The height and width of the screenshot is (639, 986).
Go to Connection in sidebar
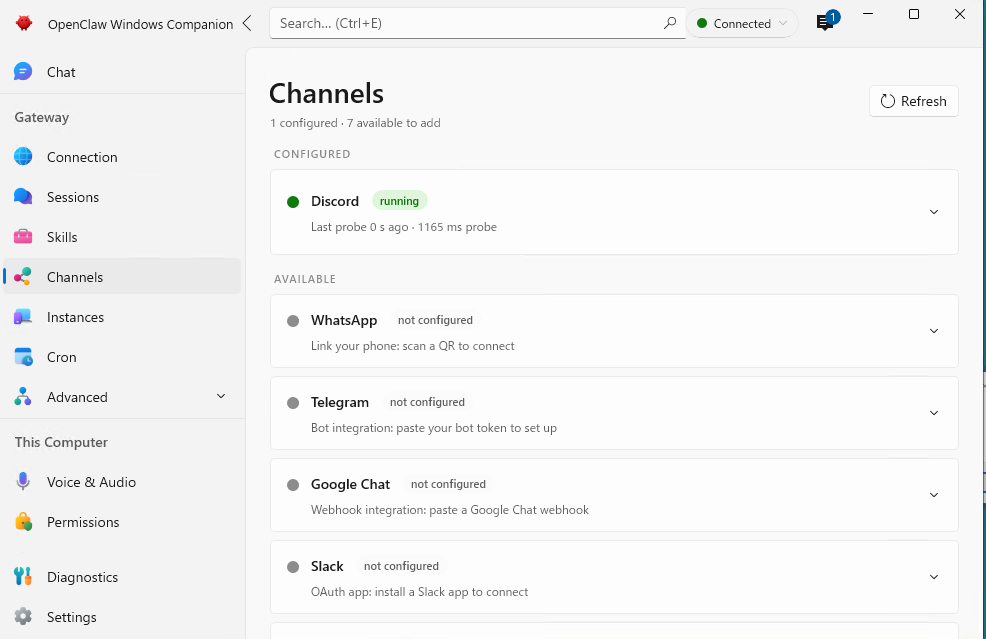tap(122, 157)
